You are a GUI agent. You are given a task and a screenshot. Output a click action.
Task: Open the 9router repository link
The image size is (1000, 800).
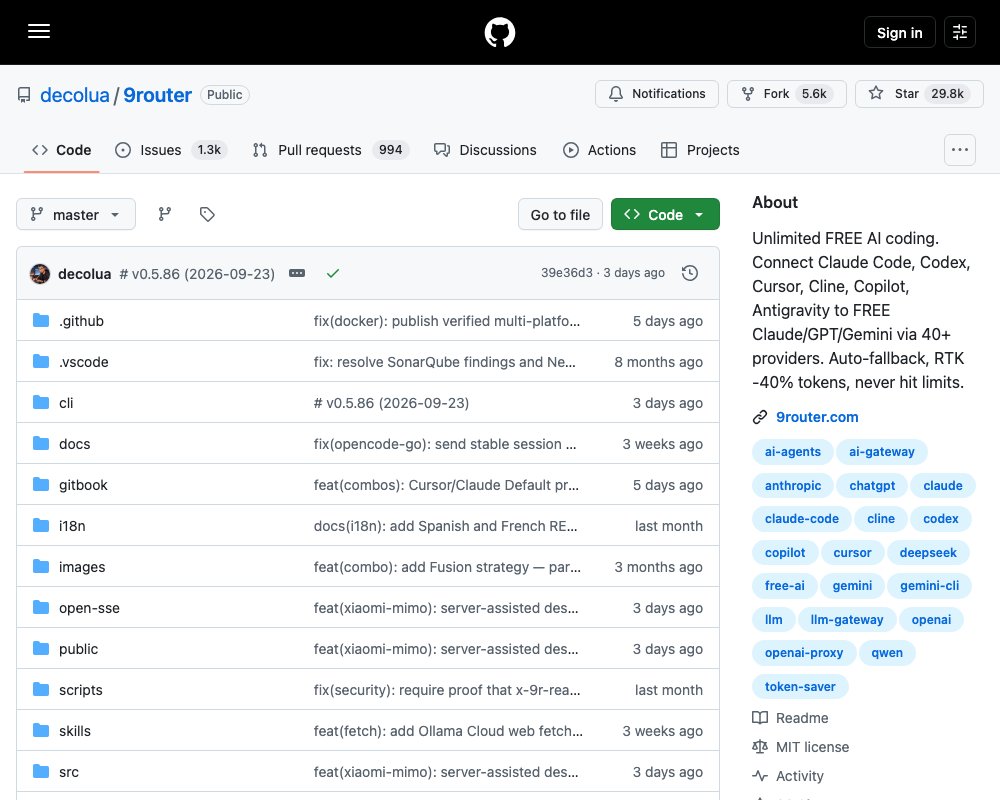tap(158, 95)
